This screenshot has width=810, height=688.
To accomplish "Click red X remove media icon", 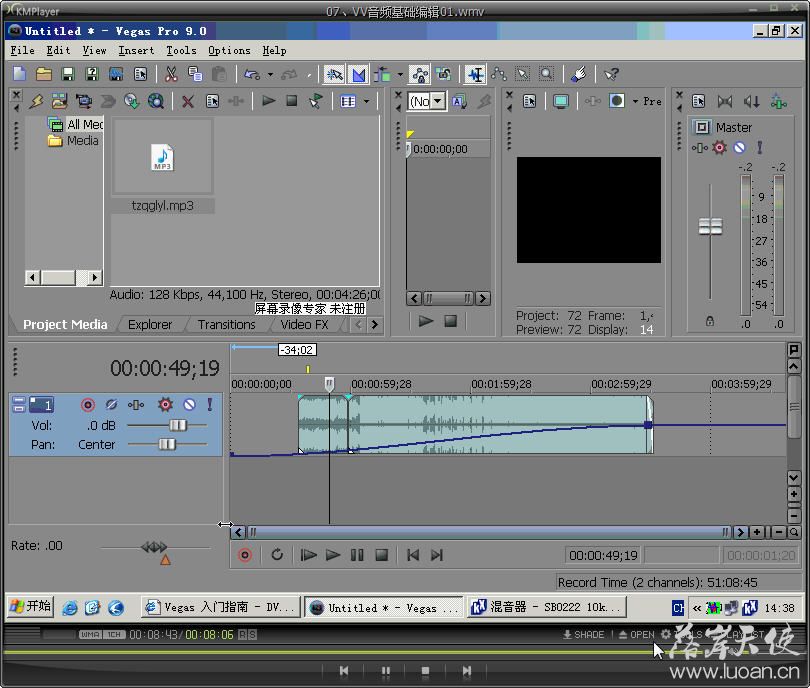I will (x=188, y=101).
